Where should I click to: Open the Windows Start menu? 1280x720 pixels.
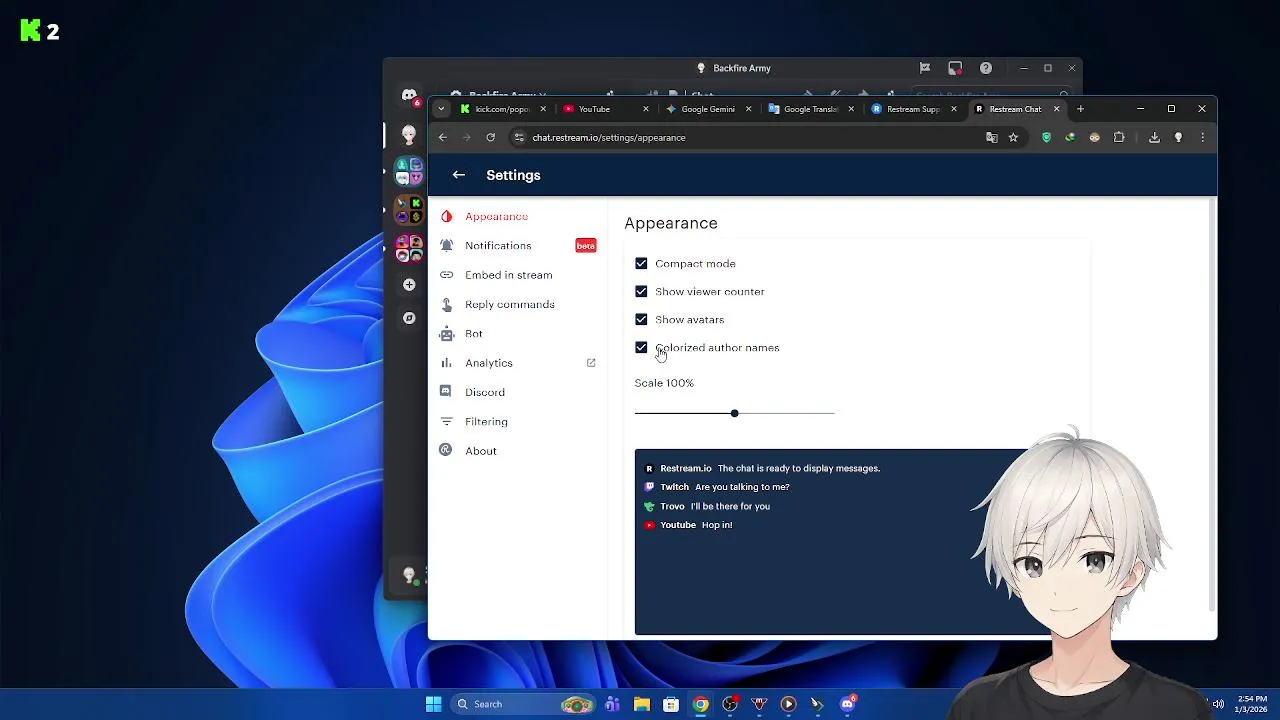pos(433,704)
